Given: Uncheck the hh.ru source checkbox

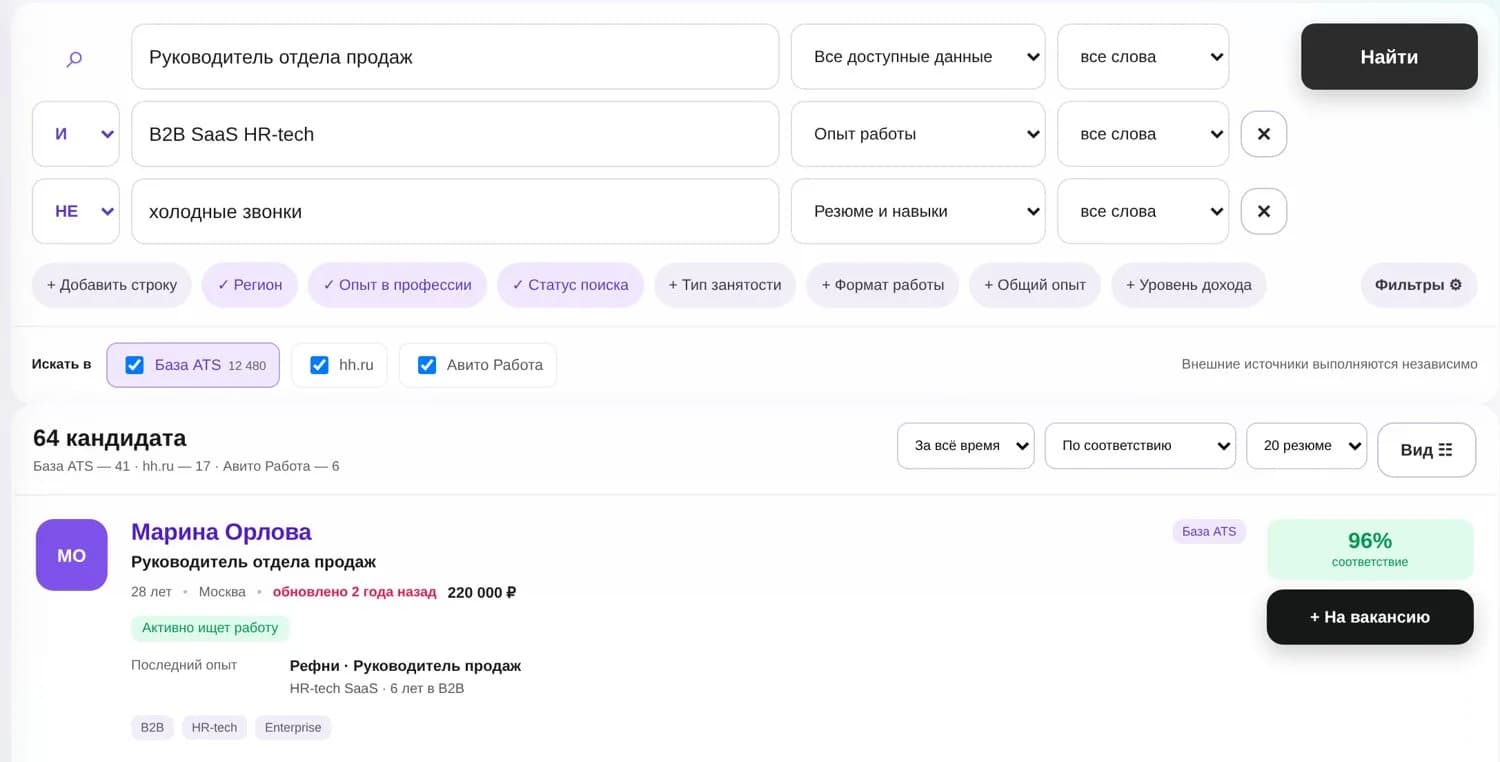Looking at the screenshot, I should pyautogui.click(x=319, y=365).
